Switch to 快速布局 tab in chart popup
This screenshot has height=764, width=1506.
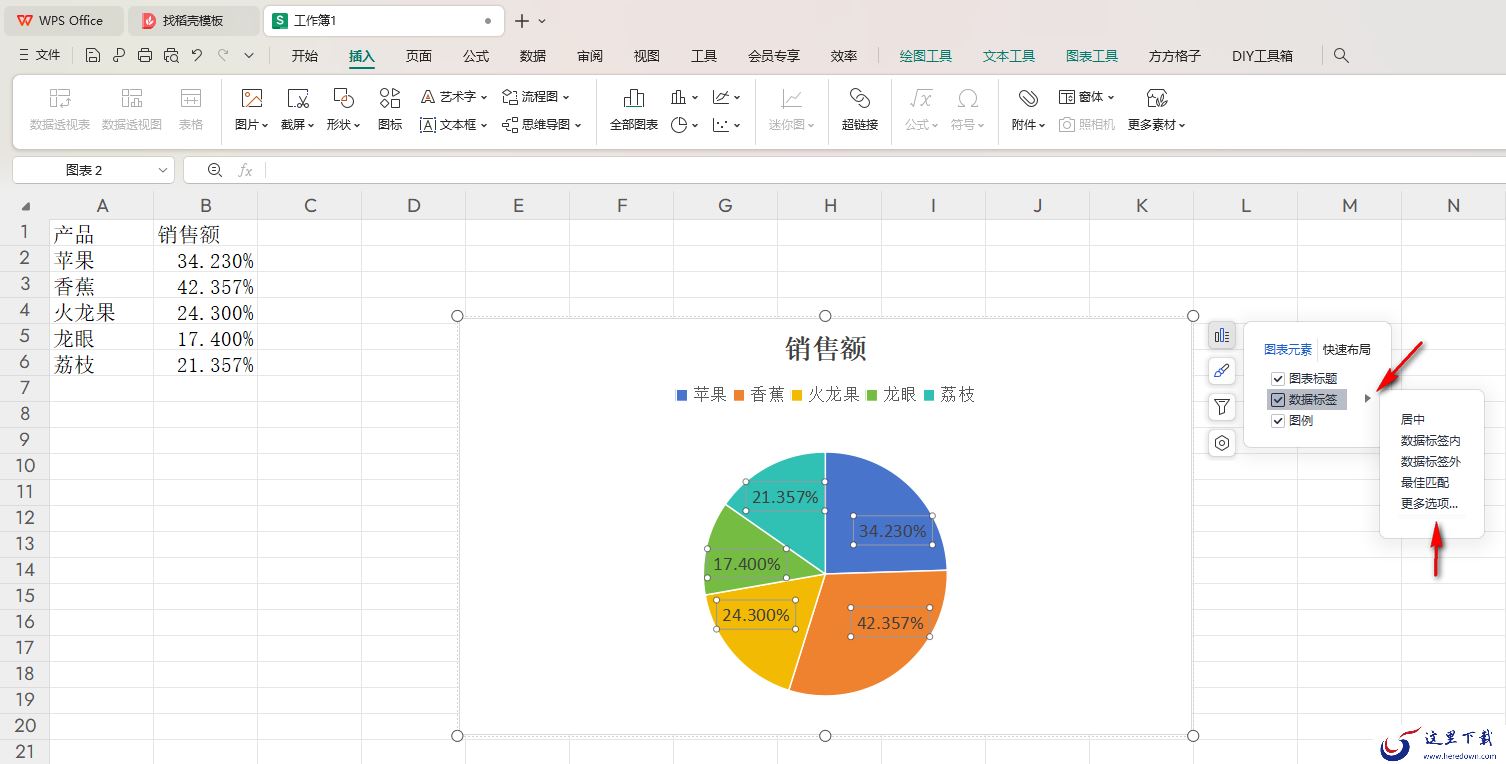click(1346, 350)
